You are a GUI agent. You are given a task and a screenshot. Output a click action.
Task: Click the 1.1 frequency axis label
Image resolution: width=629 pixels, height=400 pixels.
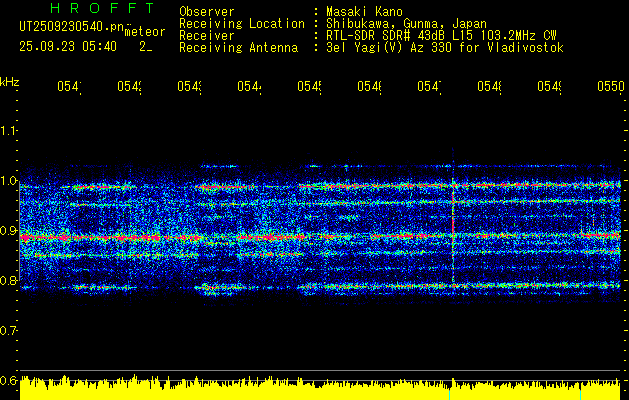pyautogui.click(x=8, y=131)
